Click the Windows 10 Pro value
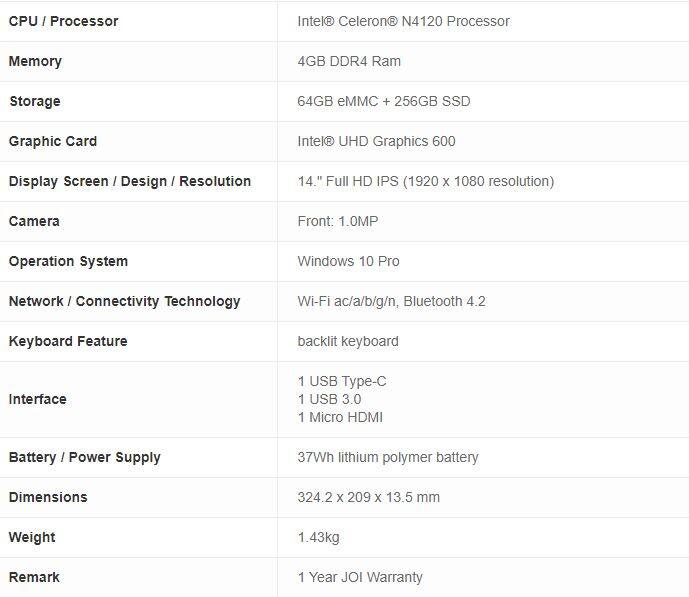 point(348,261)
